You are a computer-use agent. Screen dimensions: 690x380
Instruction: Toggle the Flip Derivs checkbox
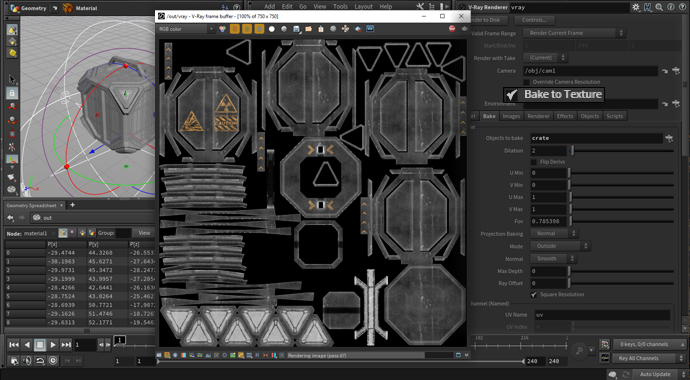(534, 162)
